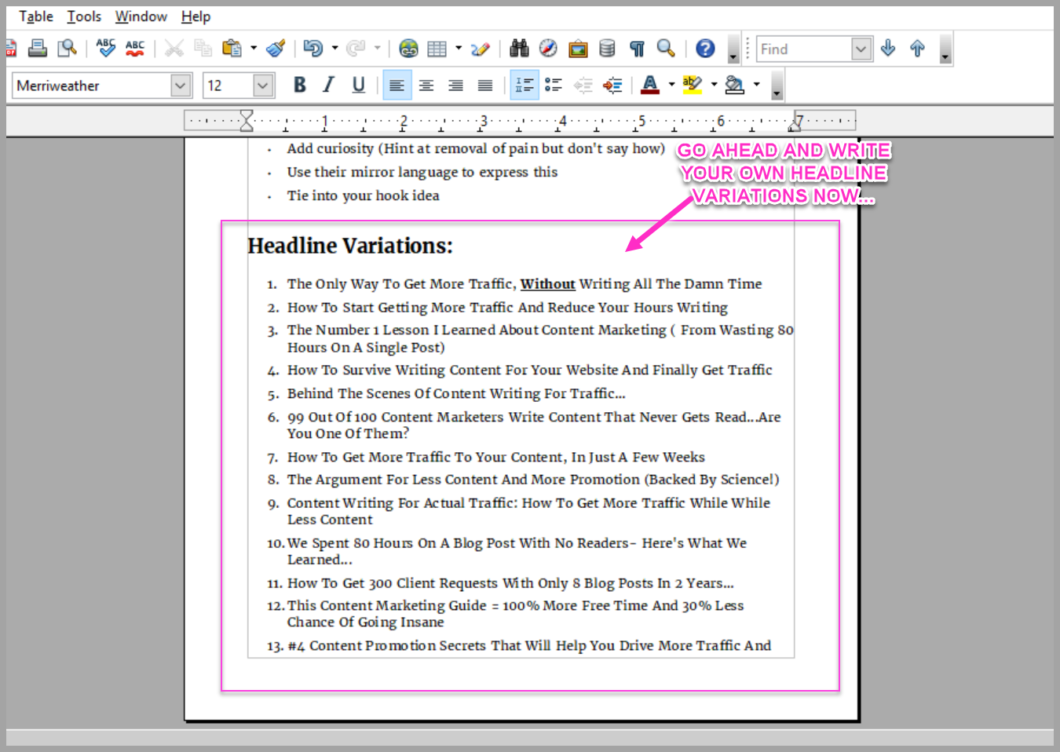Apply the yellow Highlighting color
This screenshot has width=1060, height=752.
692,85
